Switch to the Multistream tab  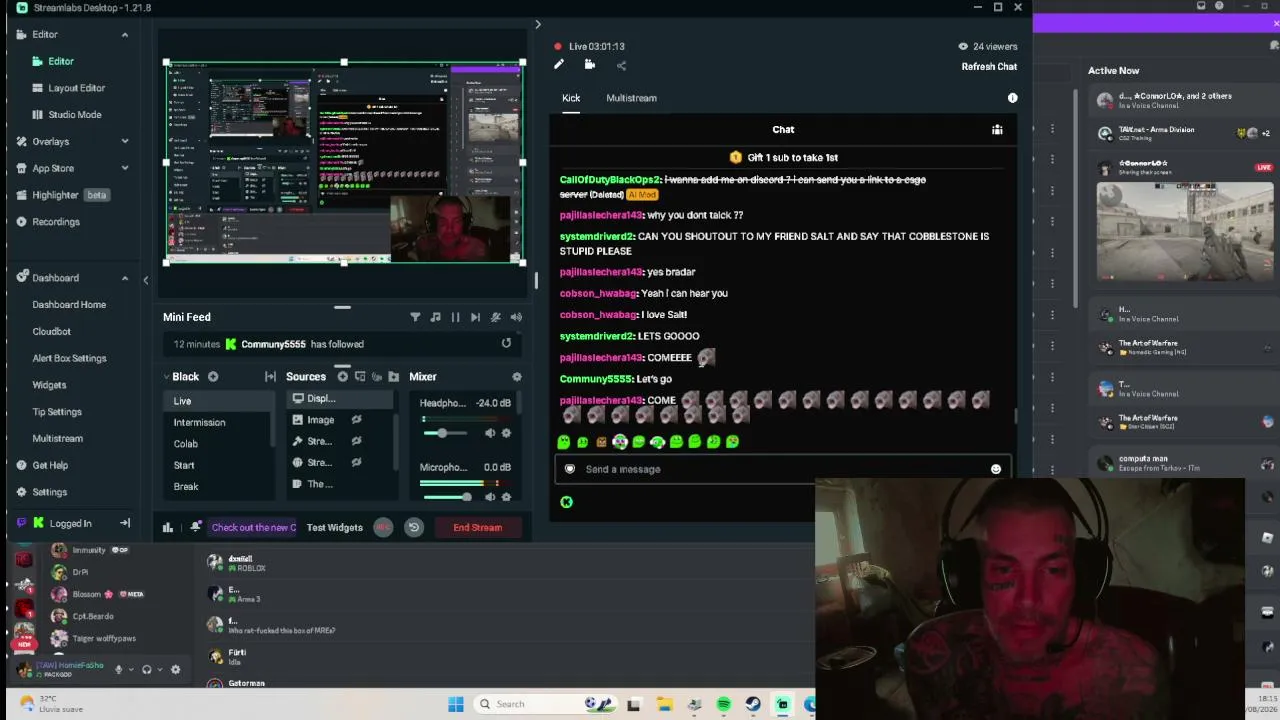point(631,98)
